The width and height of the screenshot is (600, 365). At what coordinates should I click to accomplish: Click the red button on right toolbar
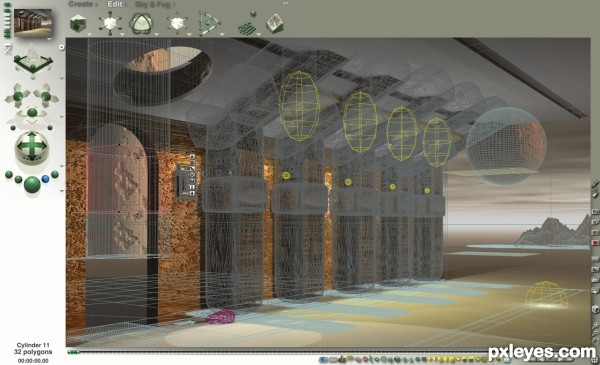point(595,243)
